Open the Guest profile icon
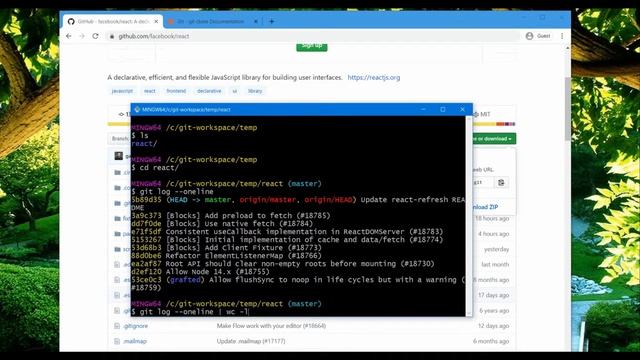Screen dimensions: 640x360 click(x=529, y=36)
